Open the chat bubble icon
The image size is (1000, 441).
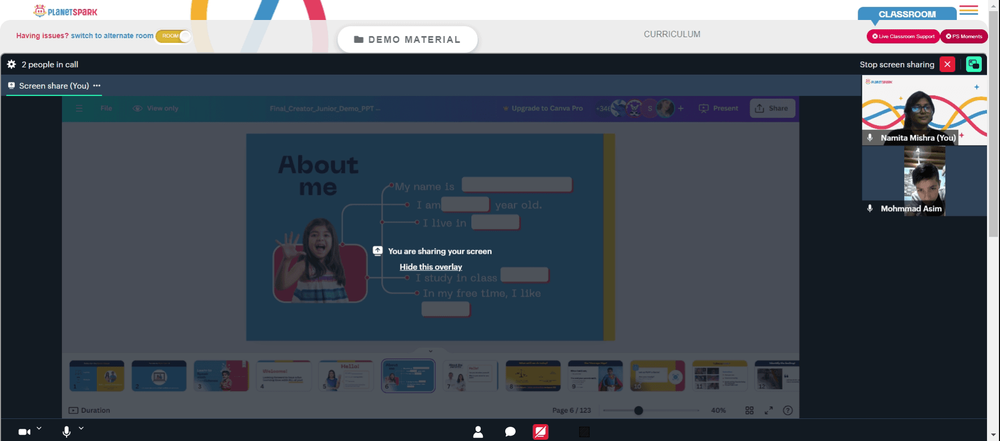(510, 432)
